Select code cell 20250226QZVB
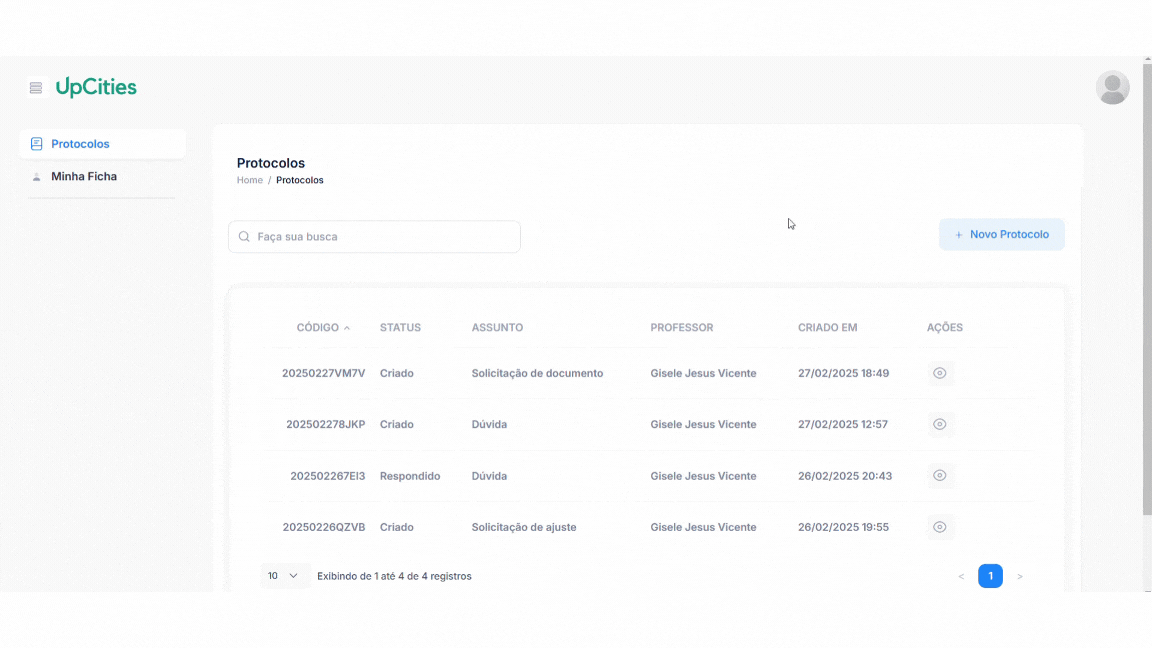Image resolution: width=1152 pixels, height=648 pixels. click(x=324, y=528)
